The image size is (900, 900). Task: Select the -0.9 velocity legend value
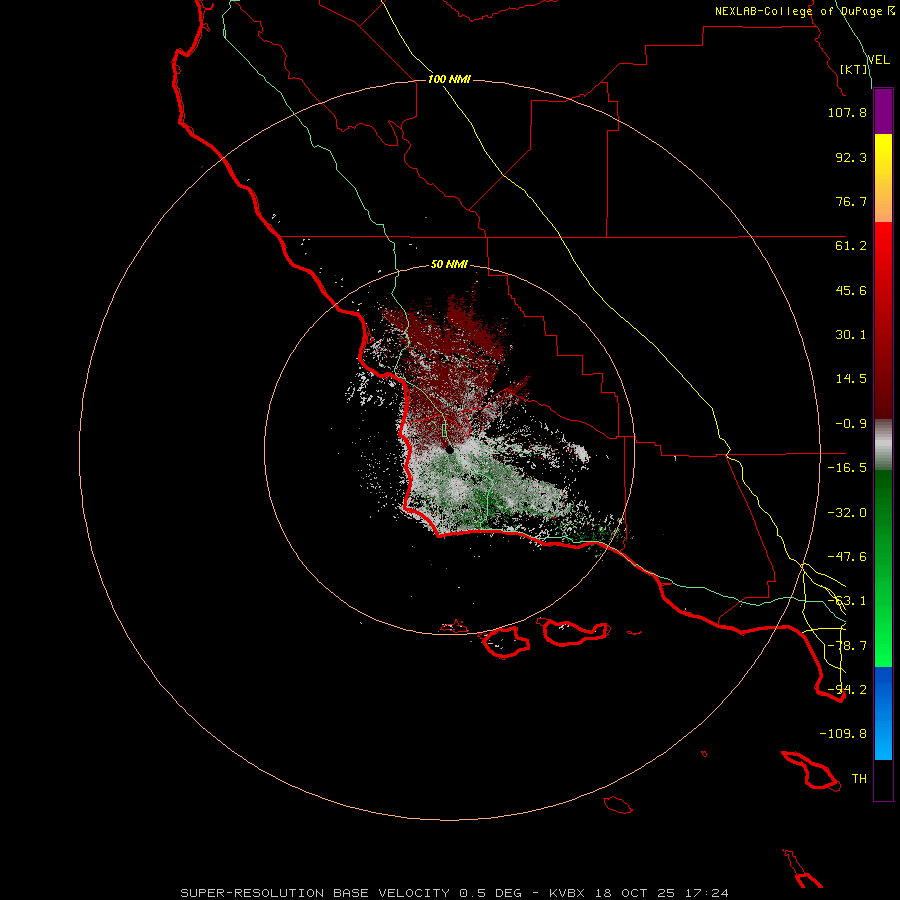(851, 424)
